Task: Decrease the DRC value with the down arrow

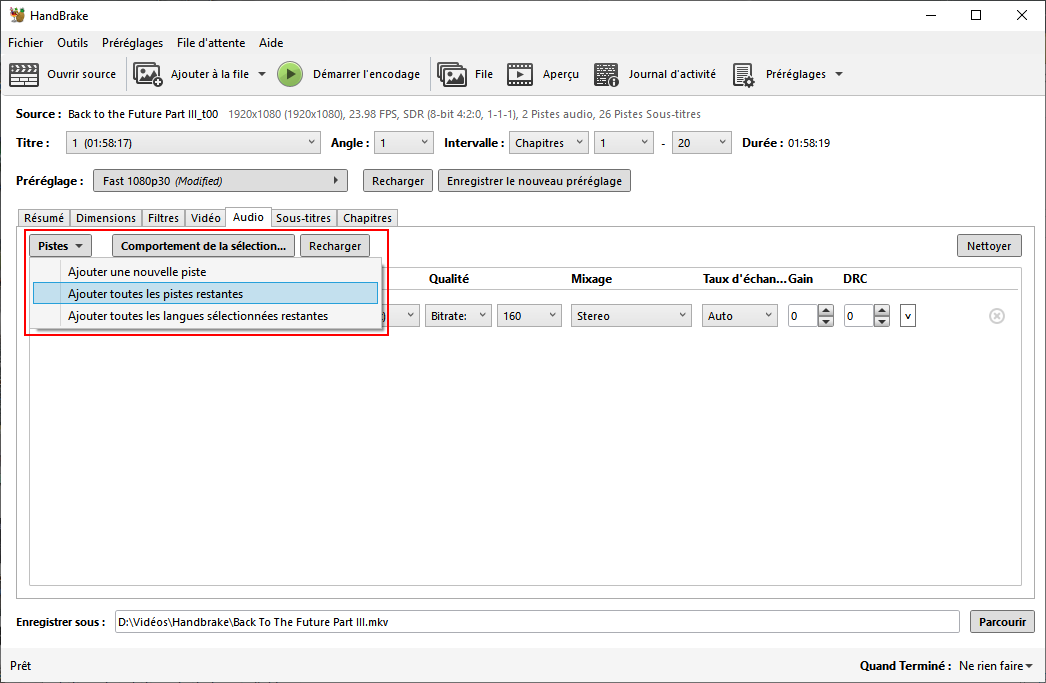Action: click(881, 322)
